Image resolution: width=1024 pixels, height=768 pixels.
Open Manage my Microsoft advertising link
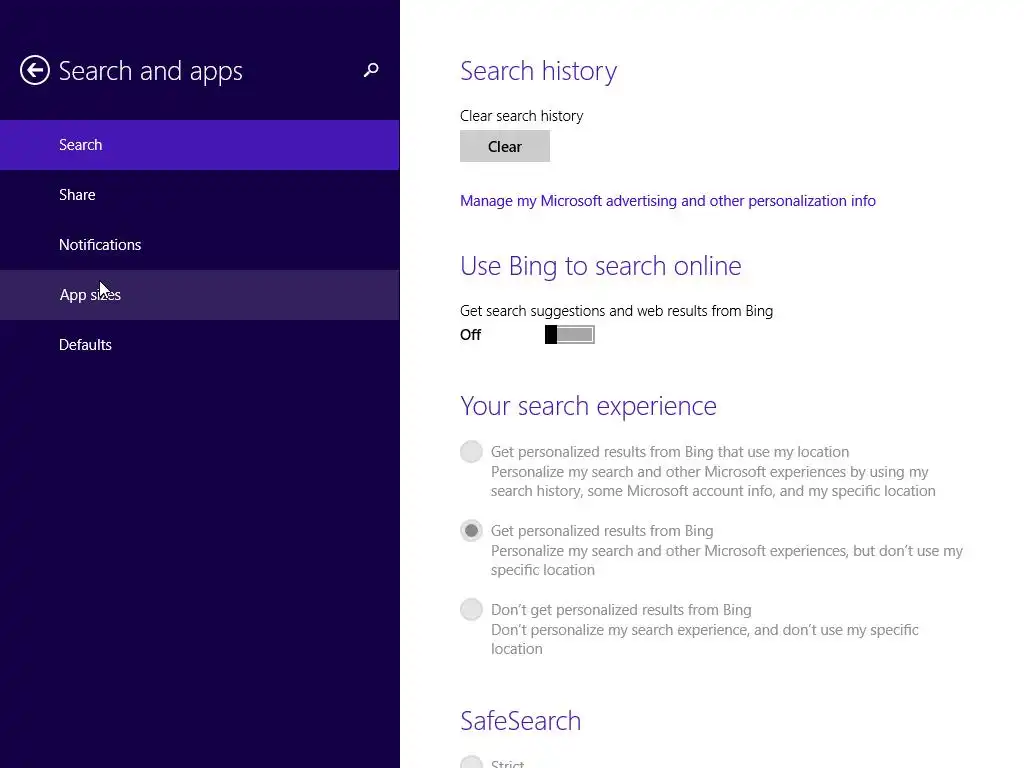pyautogui.click(x=667, y=201)
